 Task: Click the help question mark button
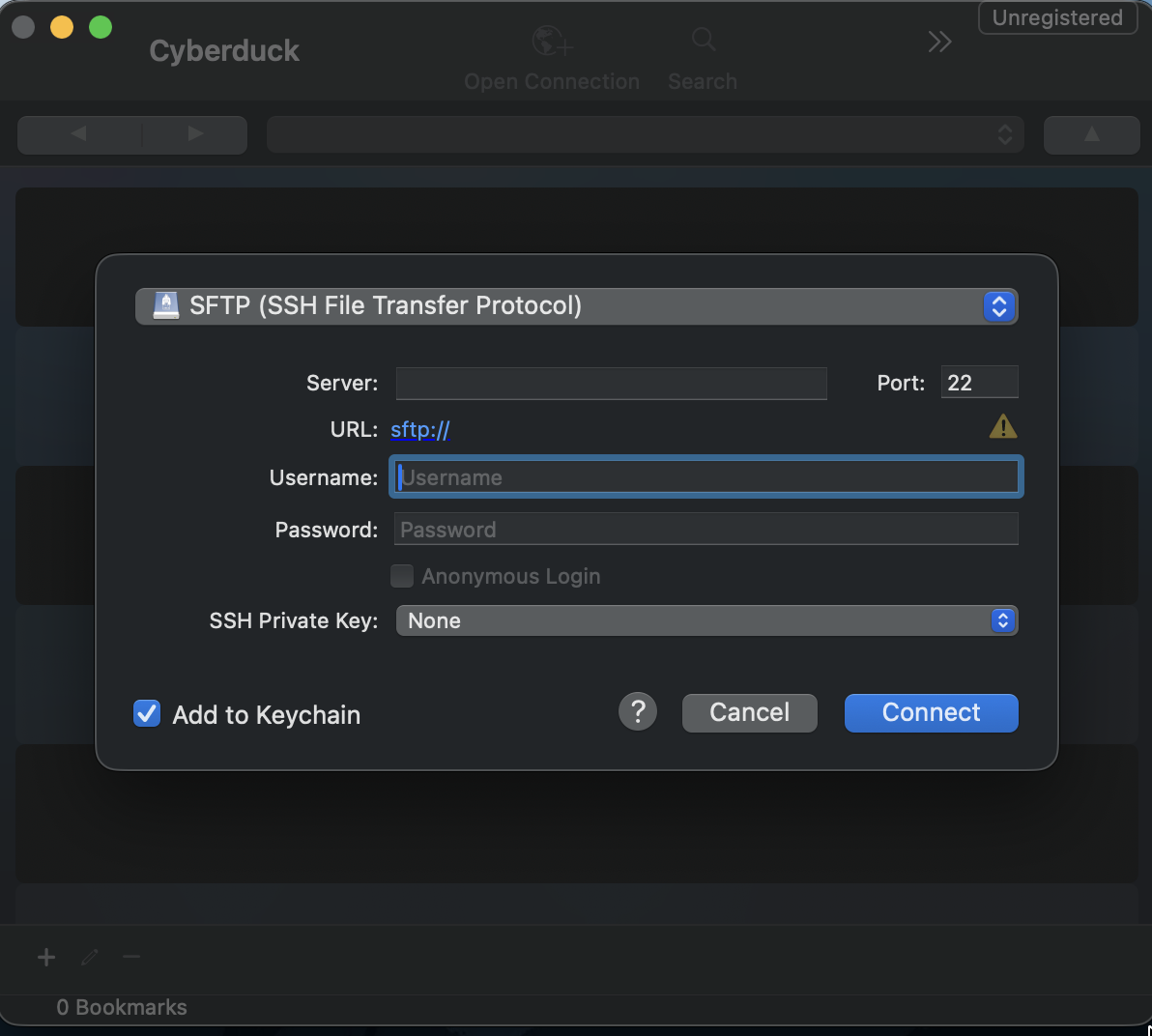pyautogui.click(x=638, y=712)
